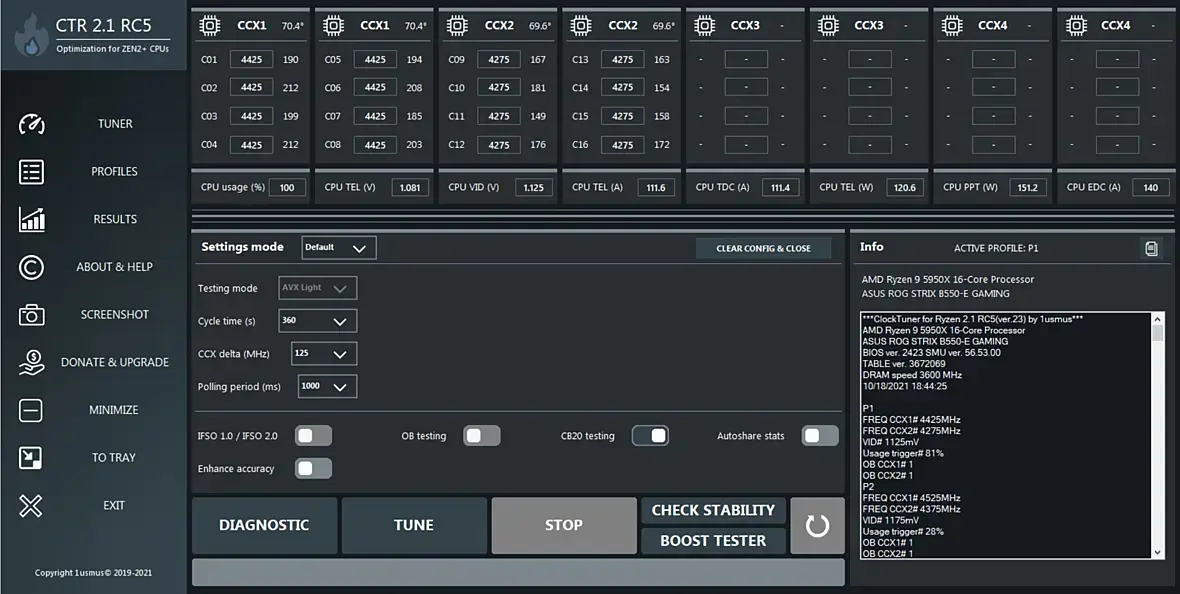Click the Donate & Upgrade hand icon
Screen dimensions: 1180x594
(32, 362)
